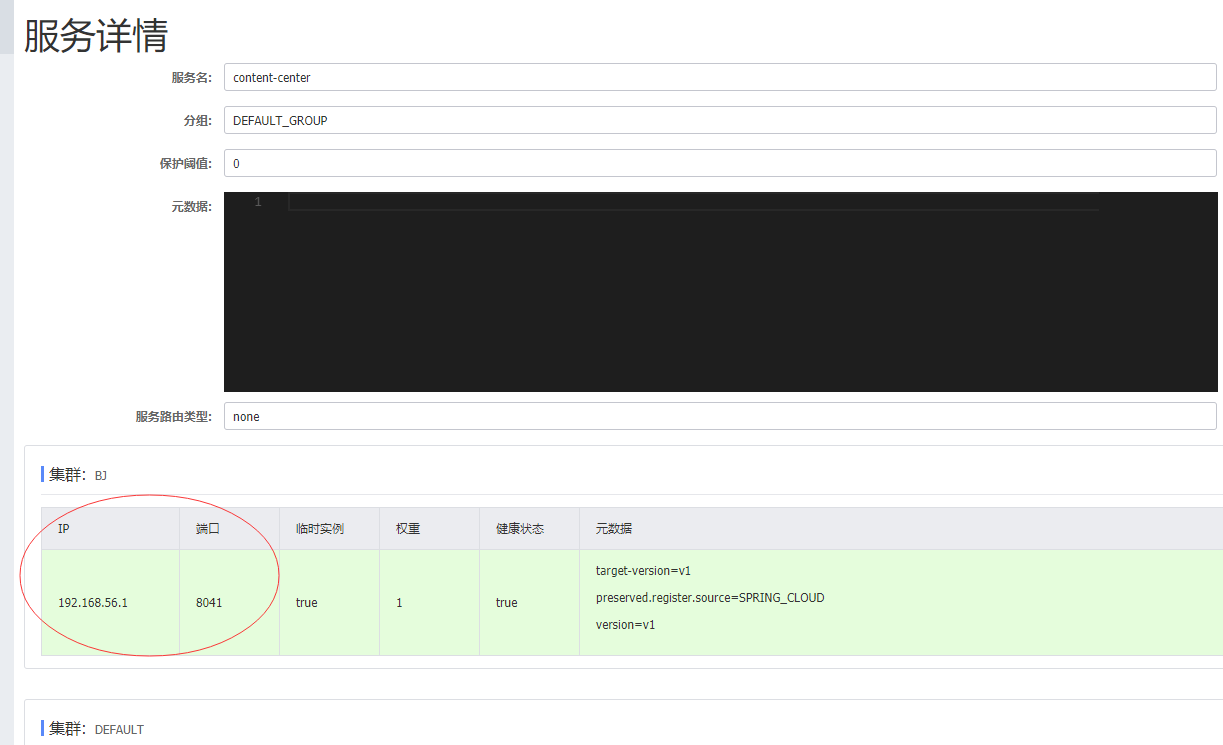Click line number 1 in metadata editor
The height and width of the screenshot is (745, 1223).
tap(257, 202)
